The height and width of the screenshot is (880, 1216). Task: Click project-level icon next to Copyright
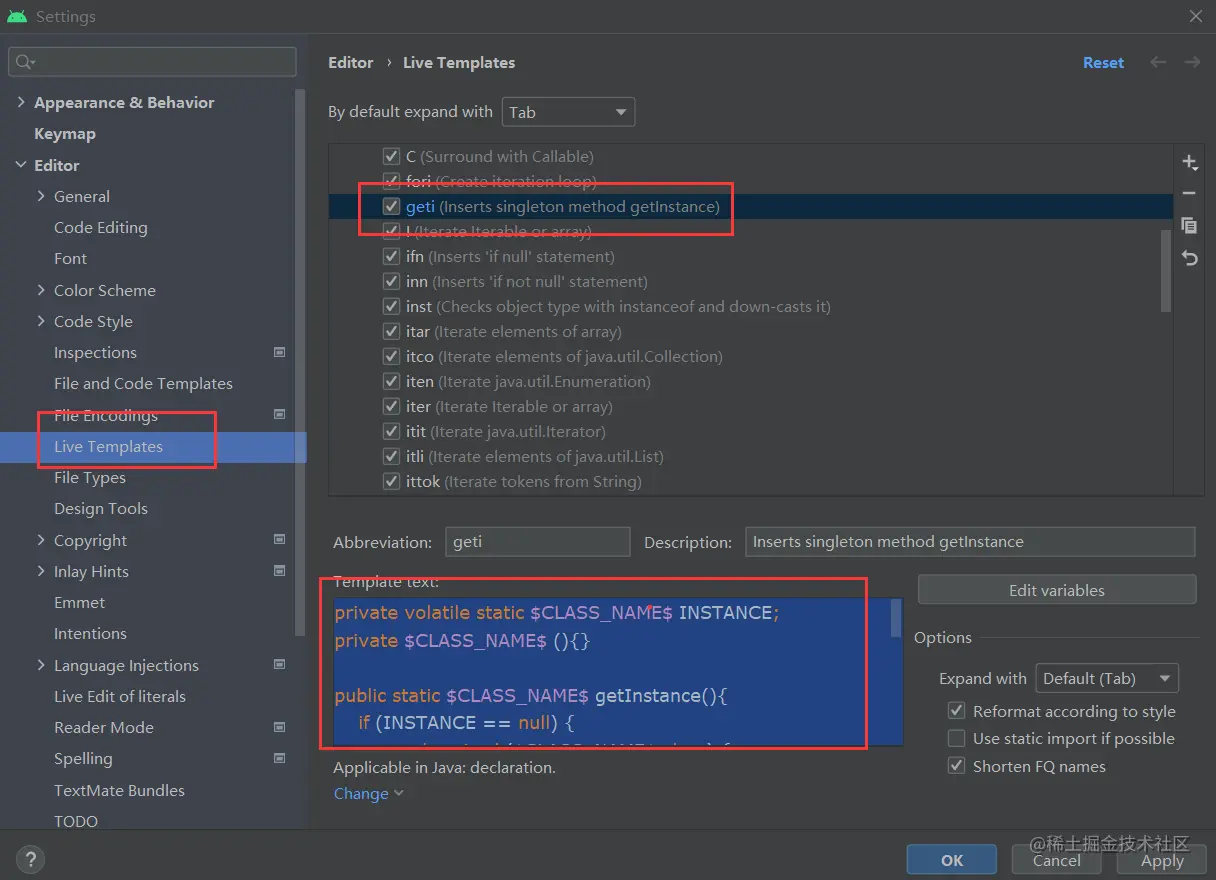pyautogui.click(x=280, y=540)
